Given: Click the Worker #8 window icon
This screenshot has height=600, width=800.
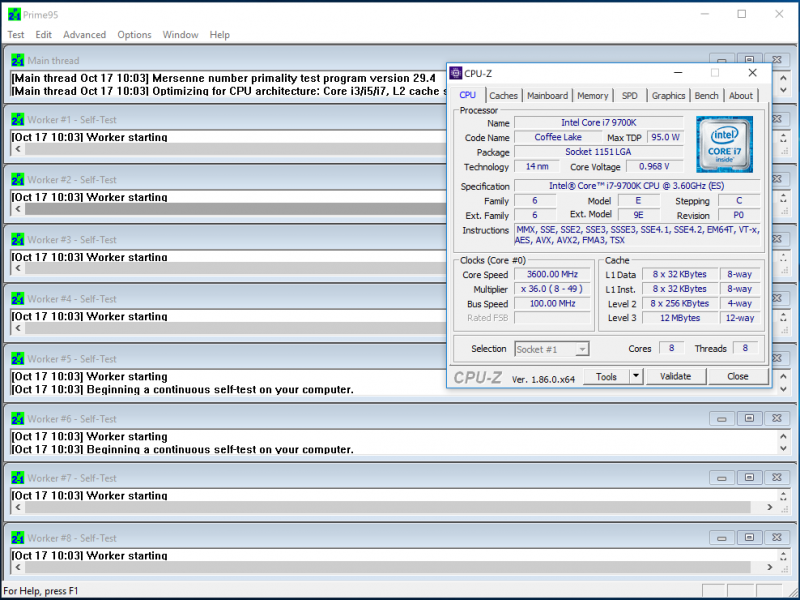Looking at the screenshot, I should [x=17, y=538].
